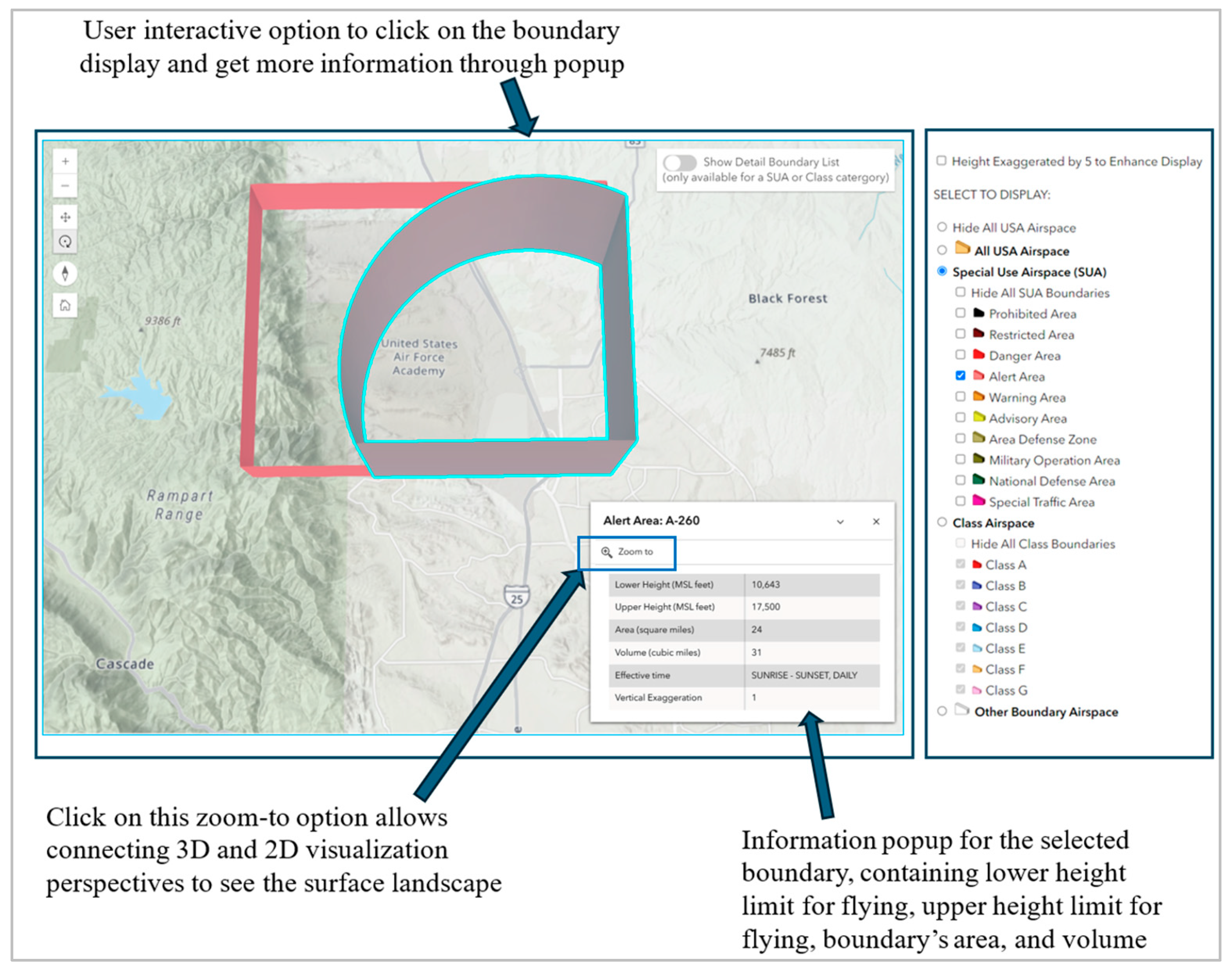Reset map orientation with the compass
The width and height of the screenshot is (1232, 971).
point(65,273)
